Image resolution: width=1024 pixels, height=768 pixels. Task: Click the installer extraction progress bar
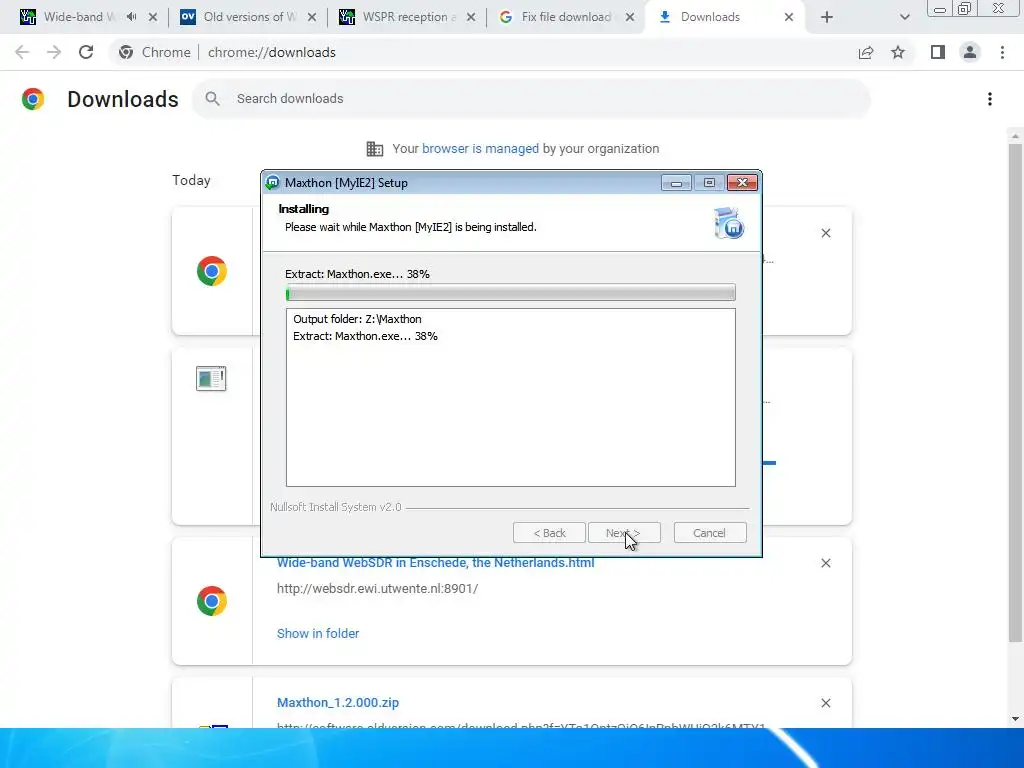click(511, 293)
